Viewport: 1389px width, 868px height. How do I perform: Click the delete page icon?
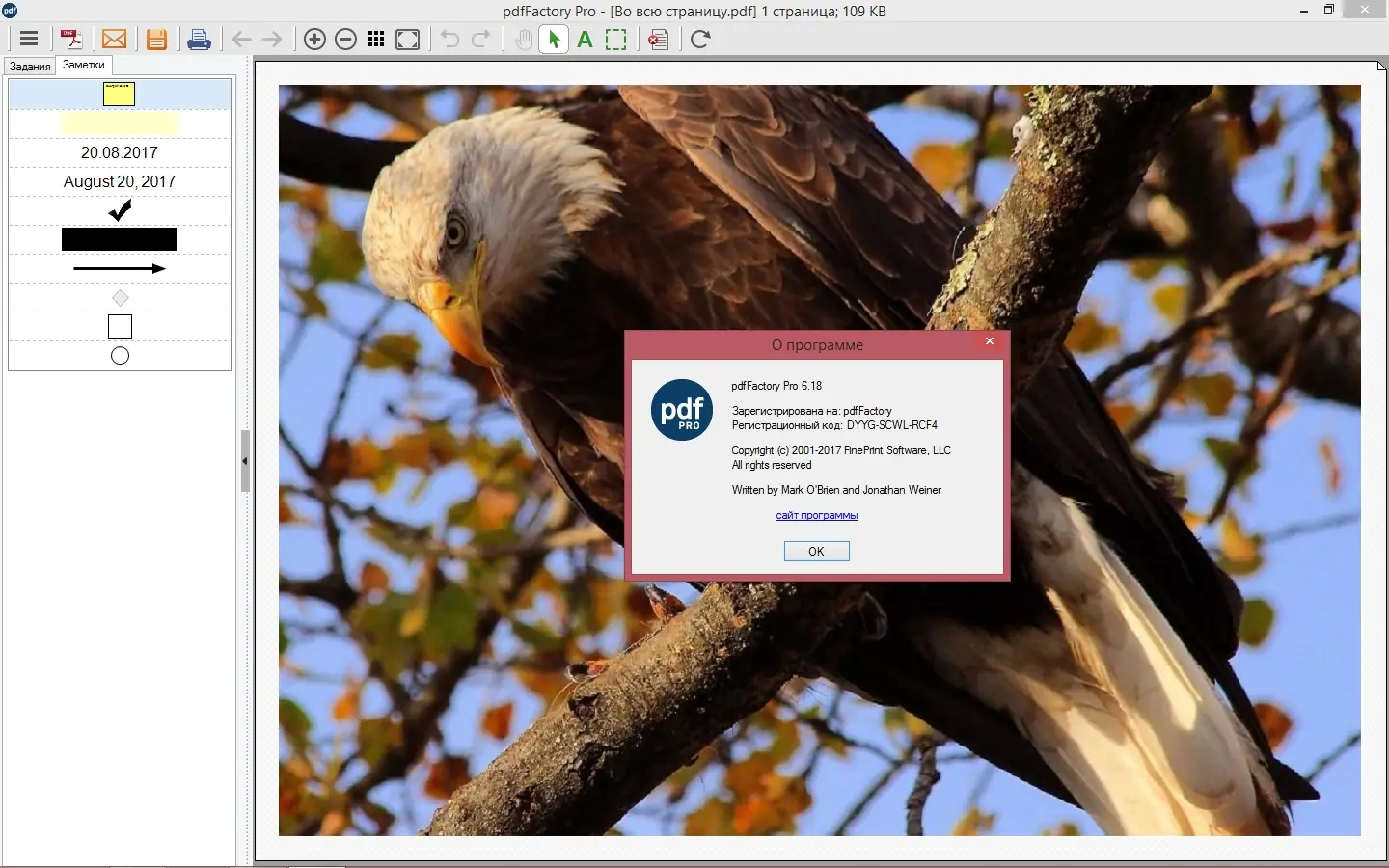[x=659, y=40]
